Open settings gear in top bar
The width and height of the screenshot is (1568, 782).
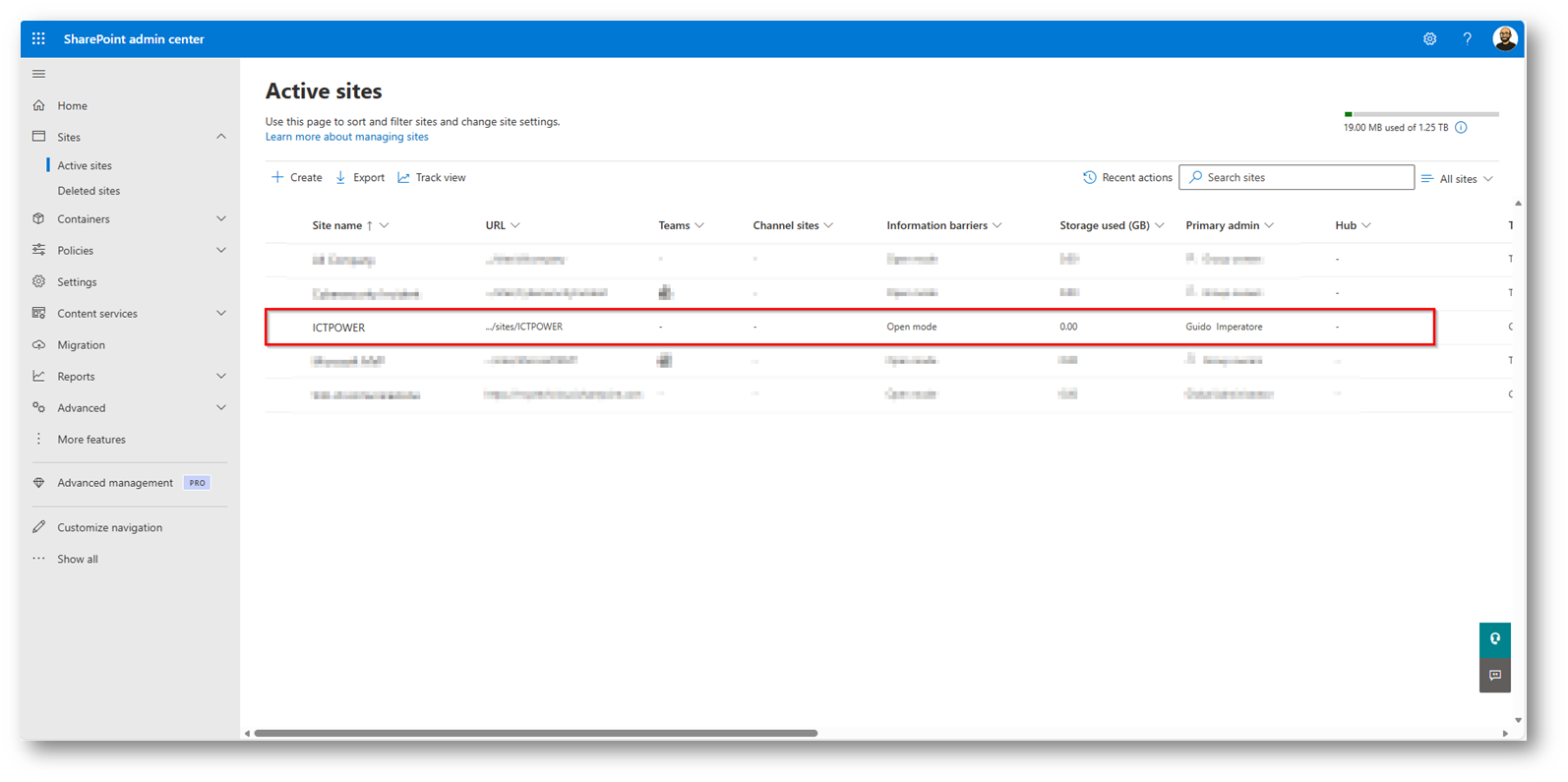(1429, 39)
